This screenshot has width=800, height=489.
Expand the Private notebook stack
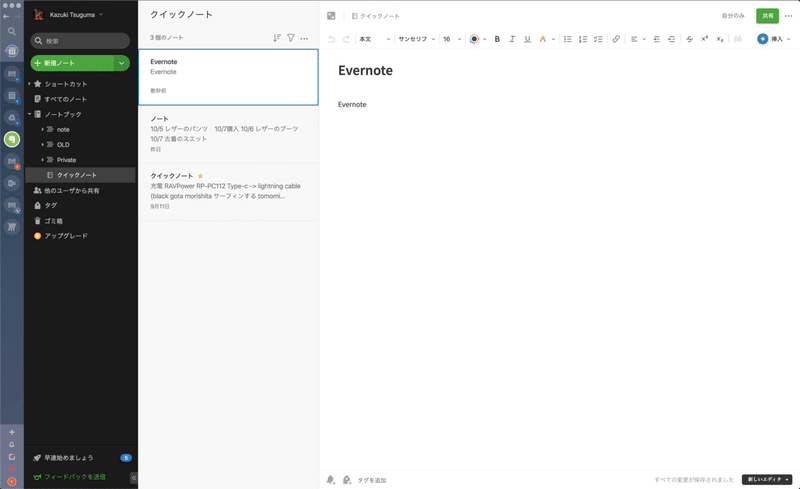pyautogui.click(x=42, y=160)
